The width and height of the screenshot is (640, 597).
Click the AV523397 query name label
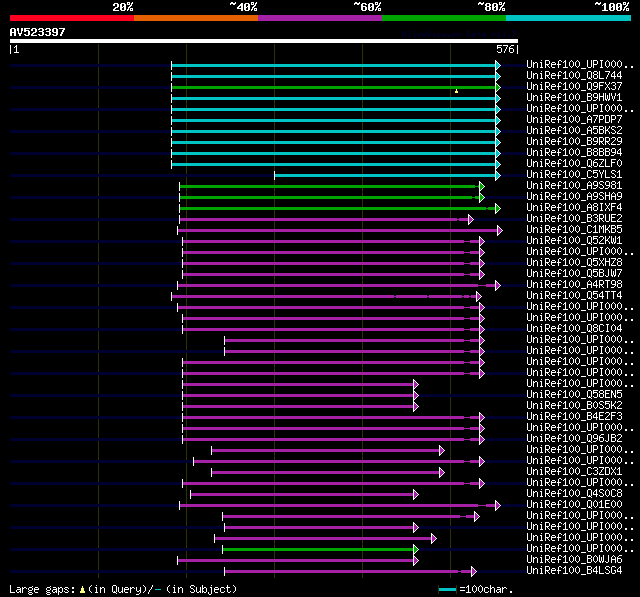point(38,32)
